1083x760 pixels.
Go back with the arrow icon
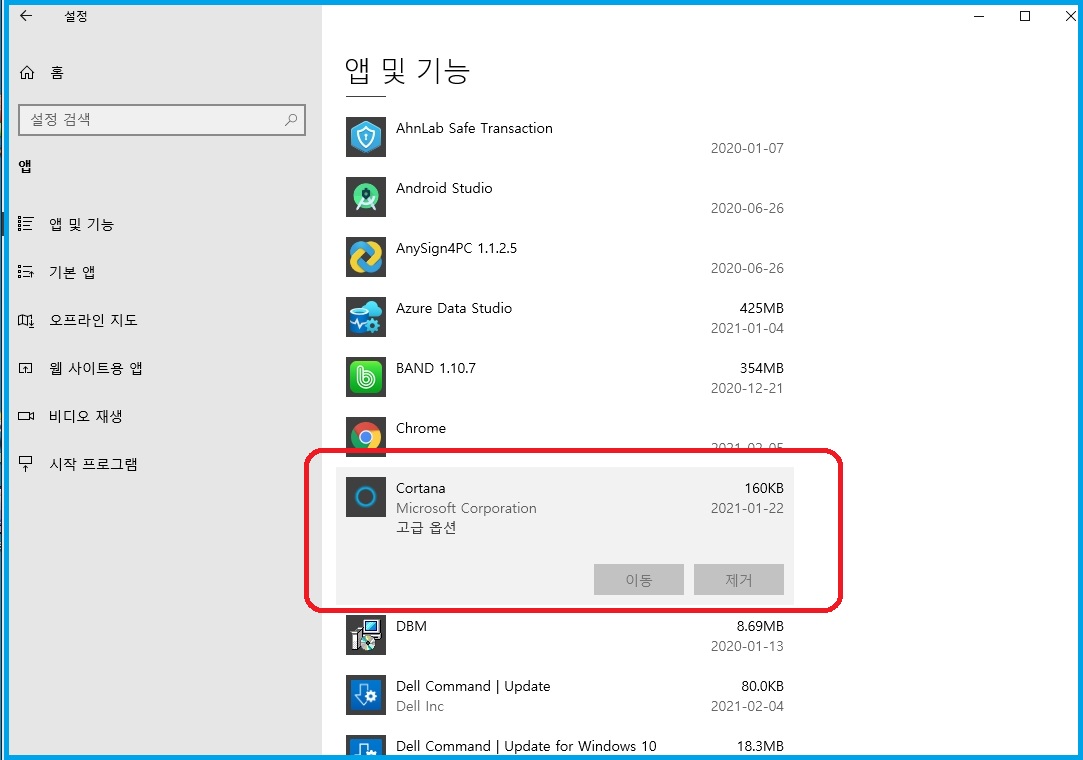26,16
